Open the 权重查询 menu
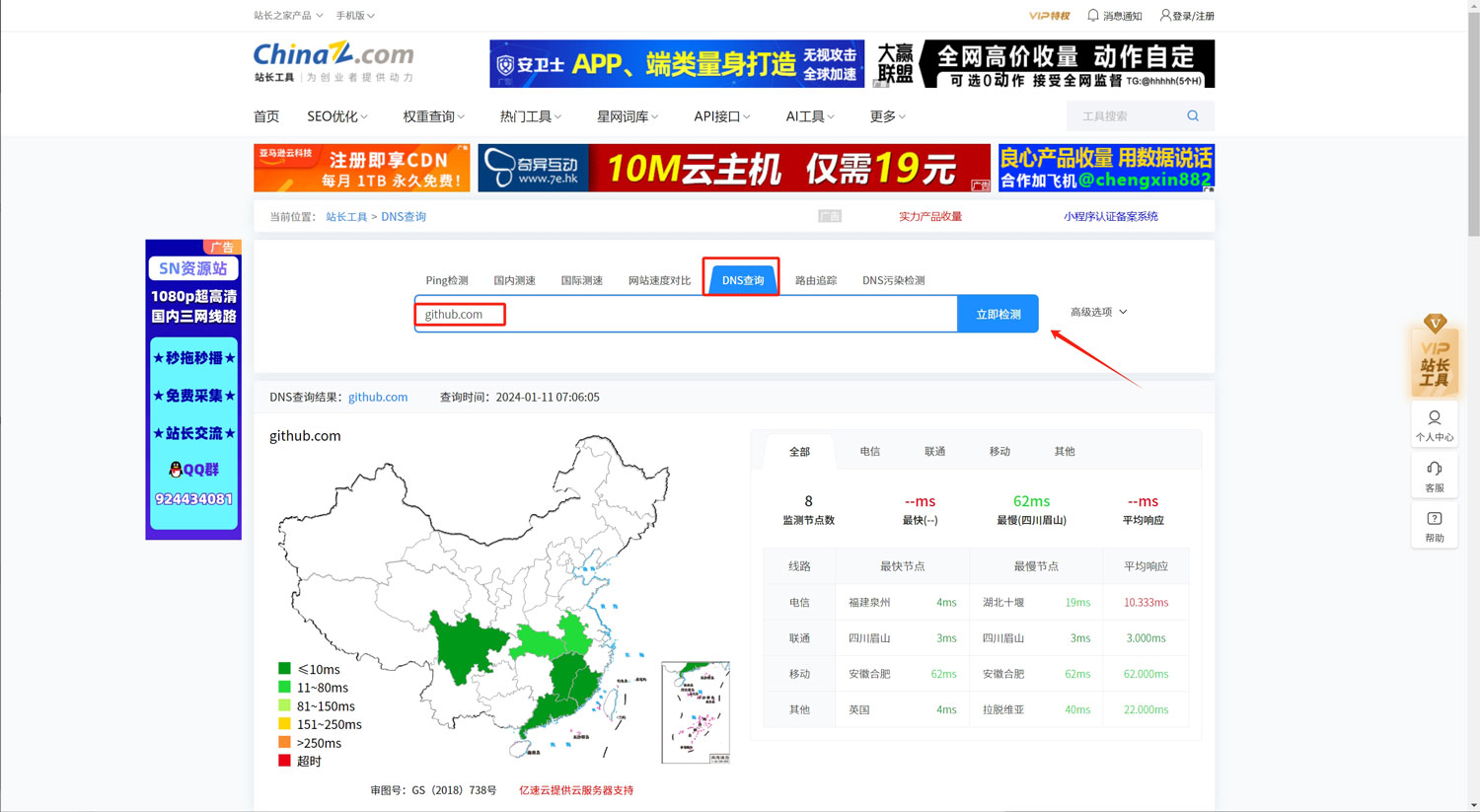 point(433,116)
